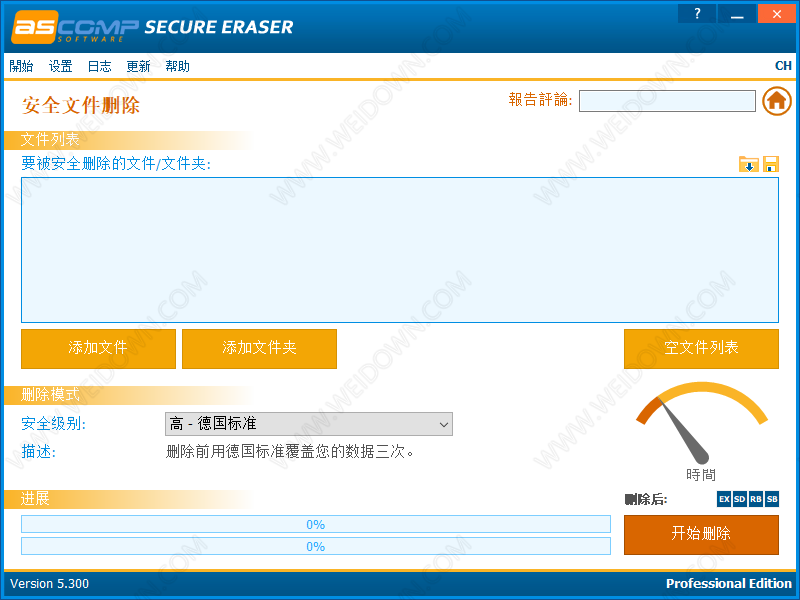
Task: Click the first 0% progress bar
Action: click(316, 524)
